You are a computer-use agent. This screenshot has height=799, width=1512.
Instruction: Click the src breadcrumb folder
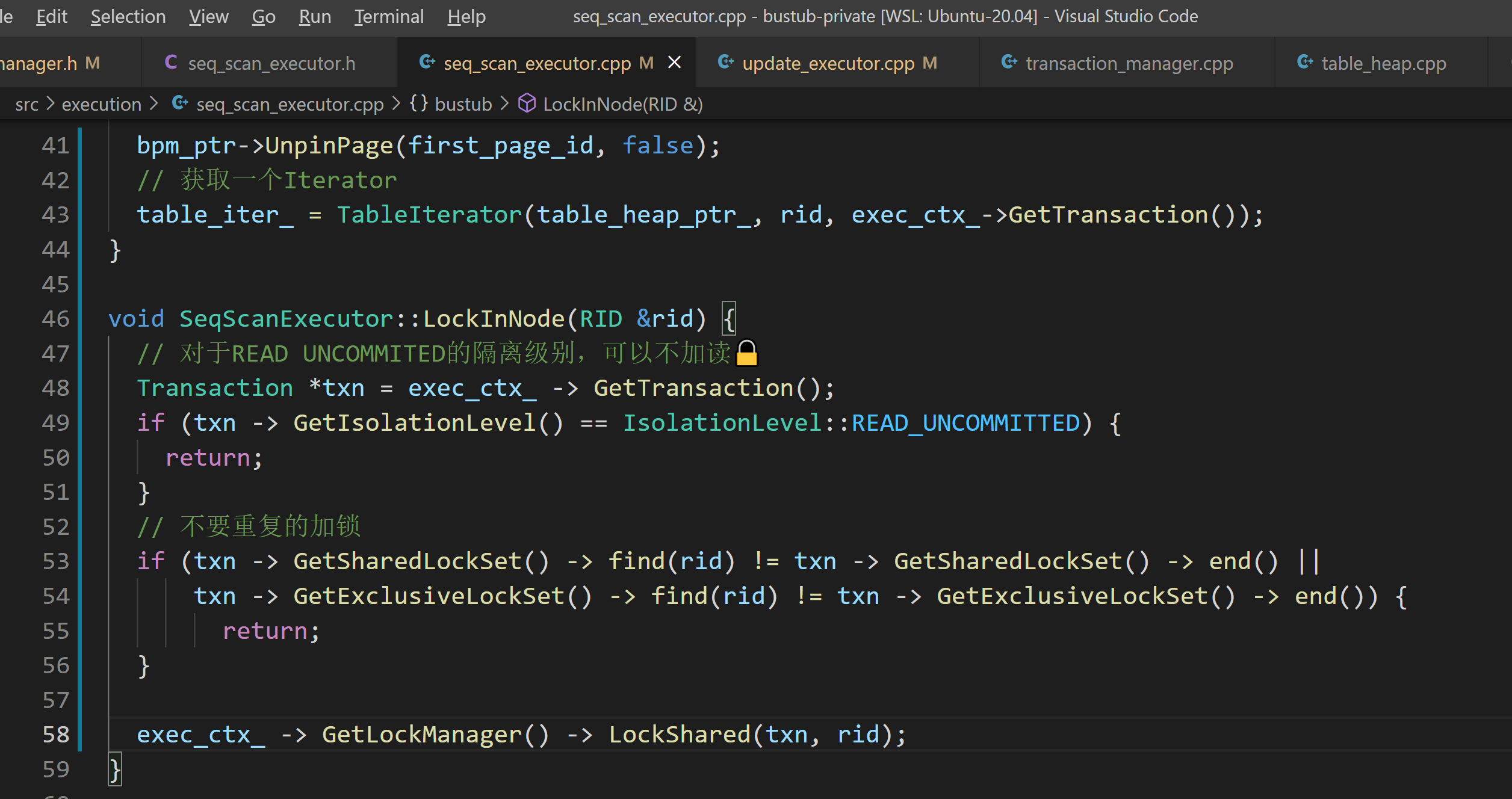click(26, 104)
